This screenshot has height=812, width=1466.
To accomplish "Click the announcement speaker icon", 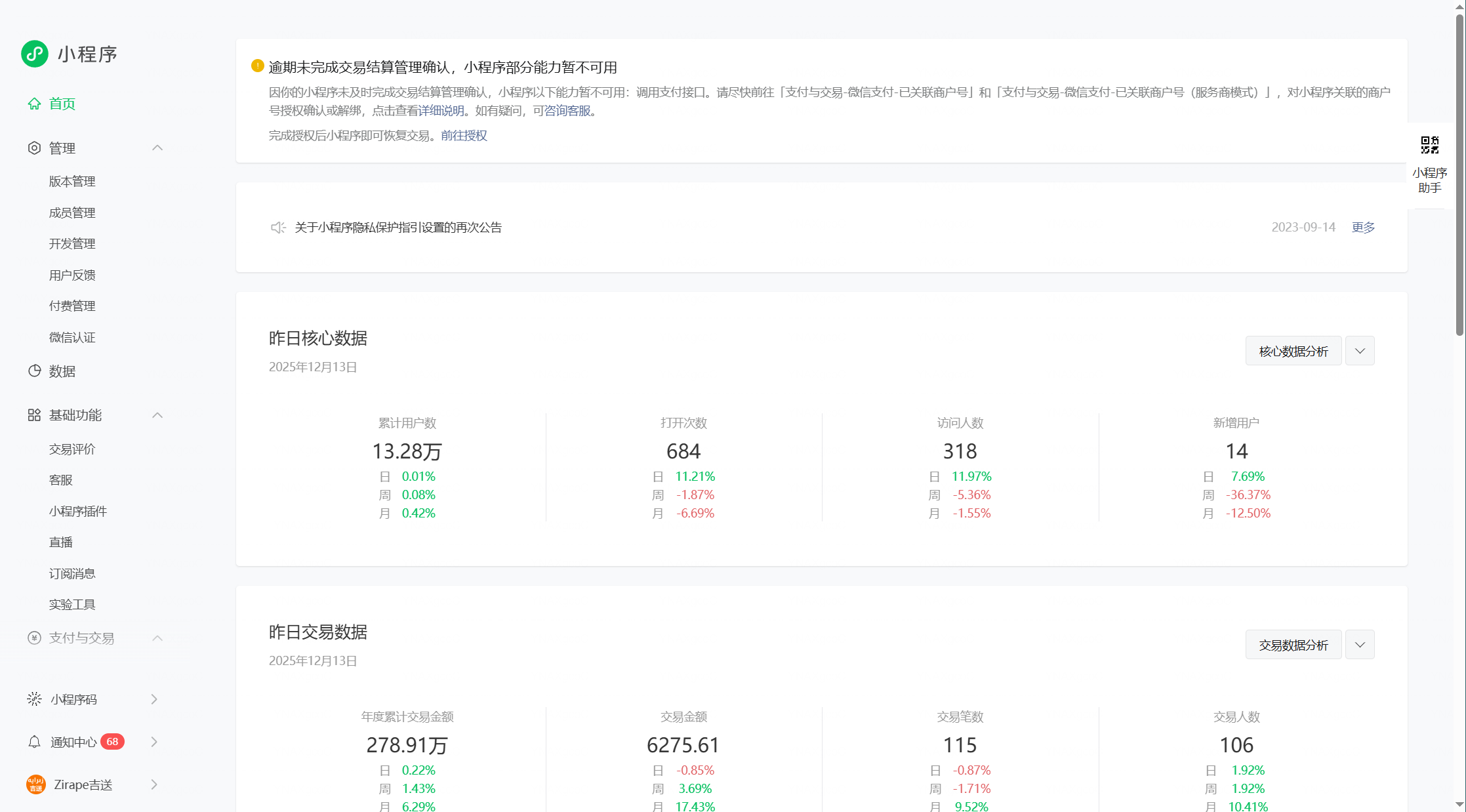I will [278, 228].
